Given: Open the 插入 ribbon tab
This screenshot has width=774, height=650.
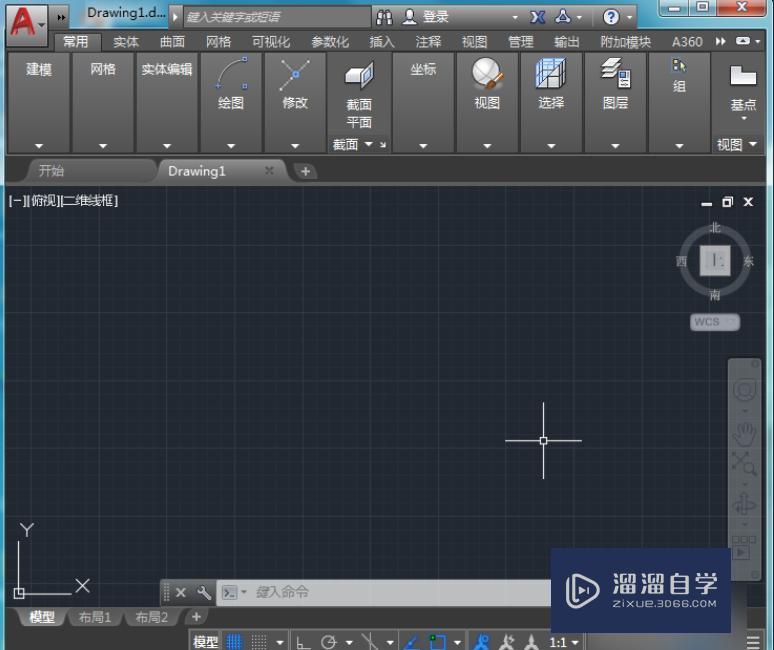Looking at the screenshot, I should (382, 42).
